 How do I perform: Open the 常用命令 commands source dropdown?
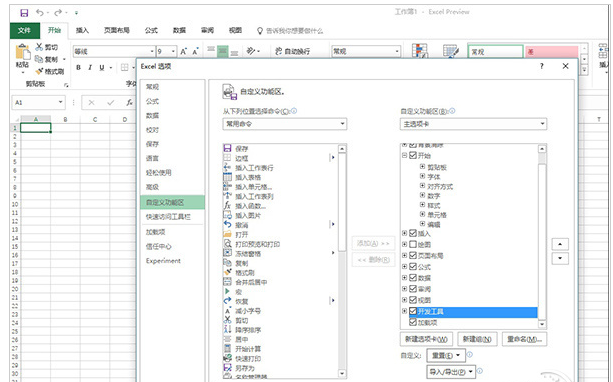(285, 124)
